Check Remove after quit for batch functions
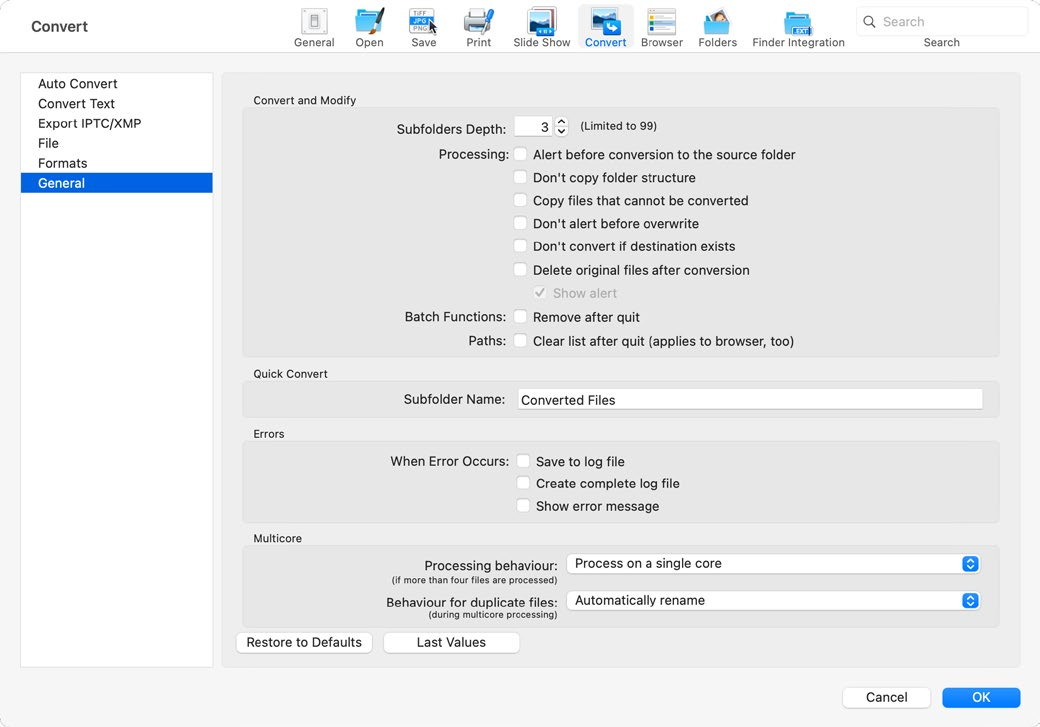 pyautogui.click(x=521, y=316)
